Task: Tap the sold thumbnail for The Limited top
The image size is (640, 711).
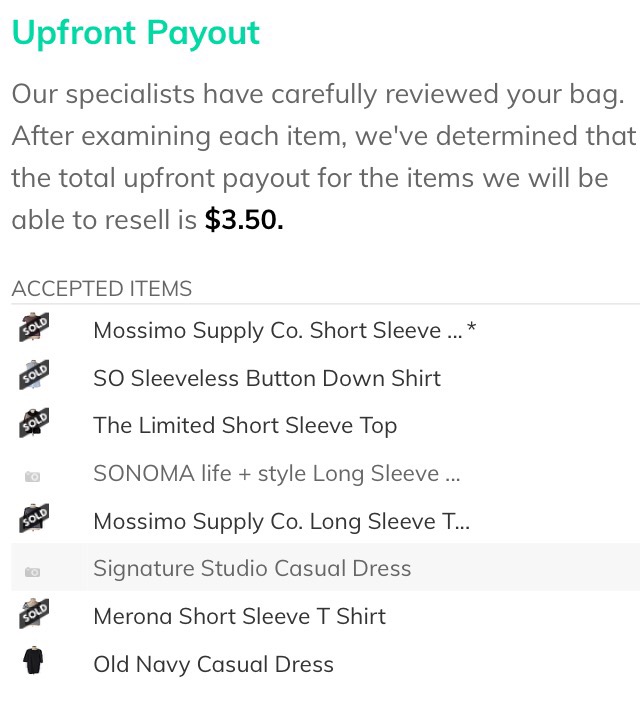Action: pos(34,424)
